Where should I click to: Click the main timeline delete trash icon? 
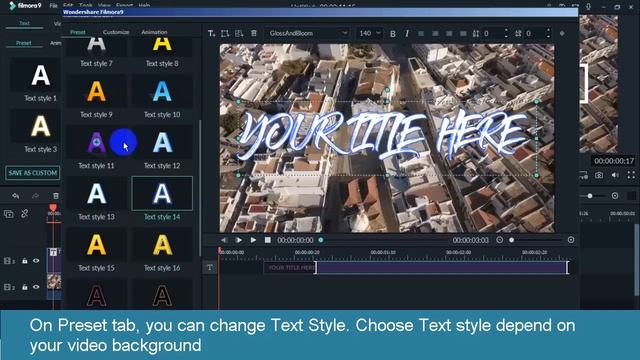tap(56, 196)
